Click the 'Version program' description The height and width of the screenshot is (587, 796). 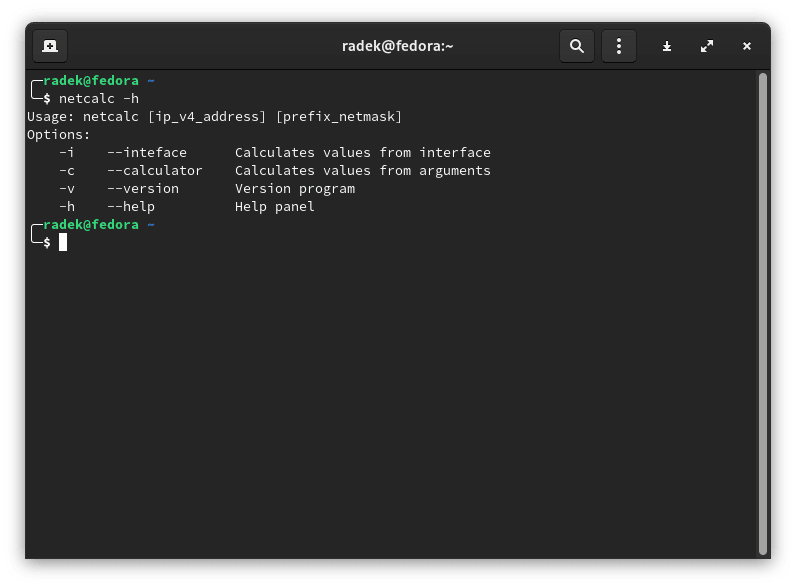tap(295, 188)
